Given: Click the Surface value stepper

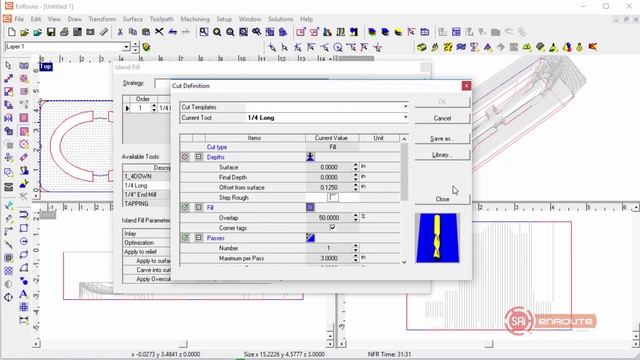Looking at the screenshot, I should tap(356, 167).
